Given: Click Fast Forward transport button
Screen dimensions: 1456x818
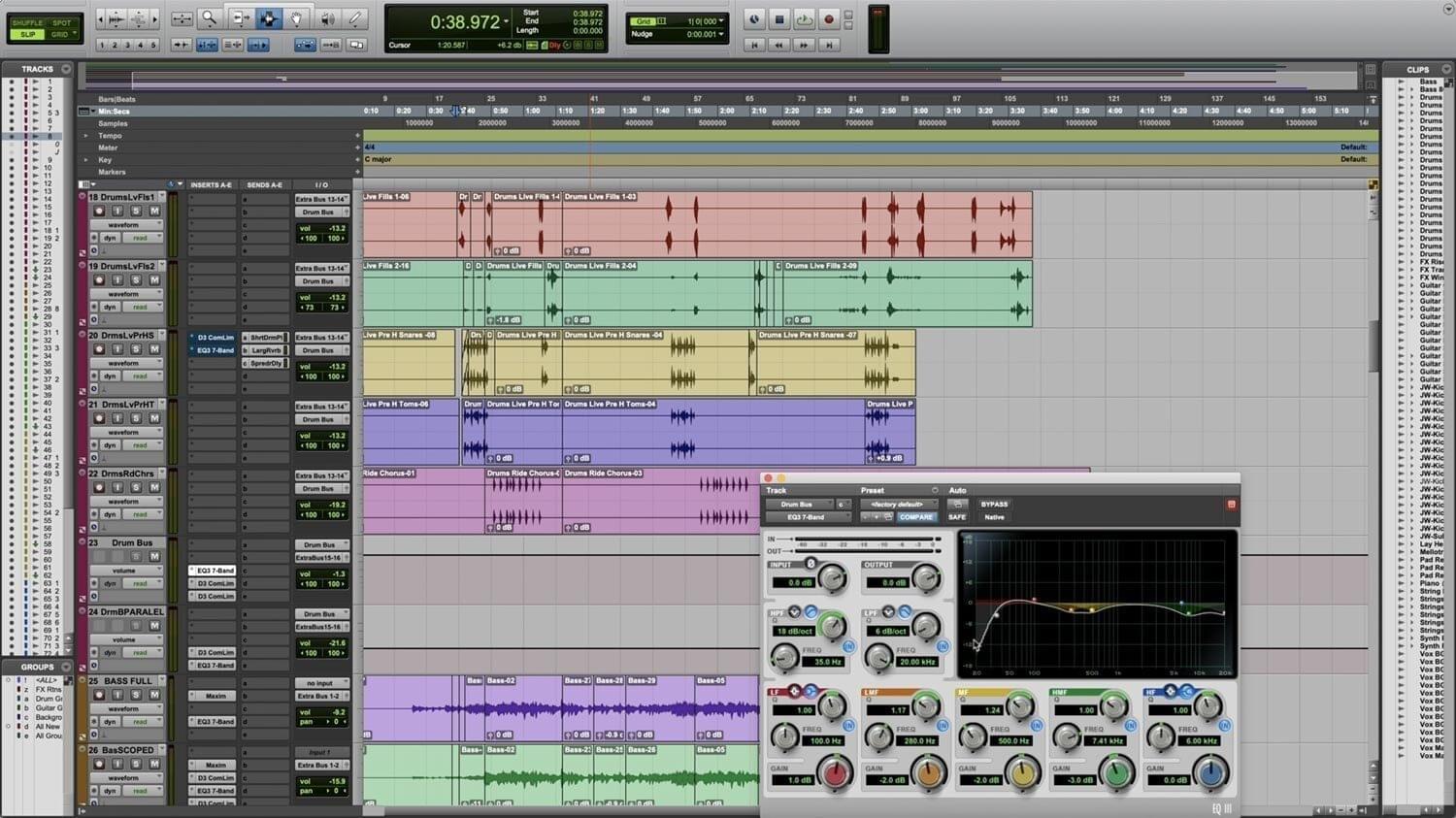Looking at the screenshot, I should 804,45.
